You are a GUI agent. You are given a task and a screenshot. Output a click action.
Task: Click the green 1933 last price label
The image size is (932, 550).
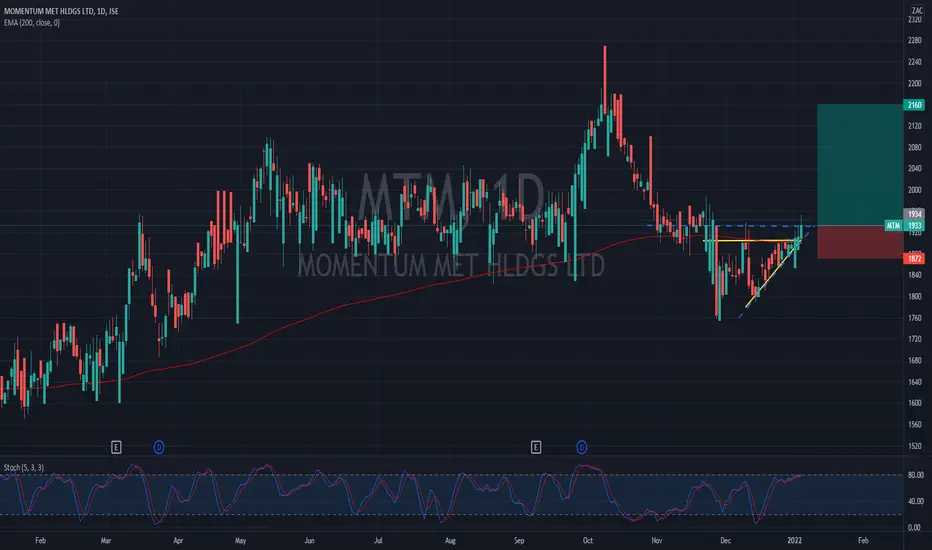(x=914, y=225)
